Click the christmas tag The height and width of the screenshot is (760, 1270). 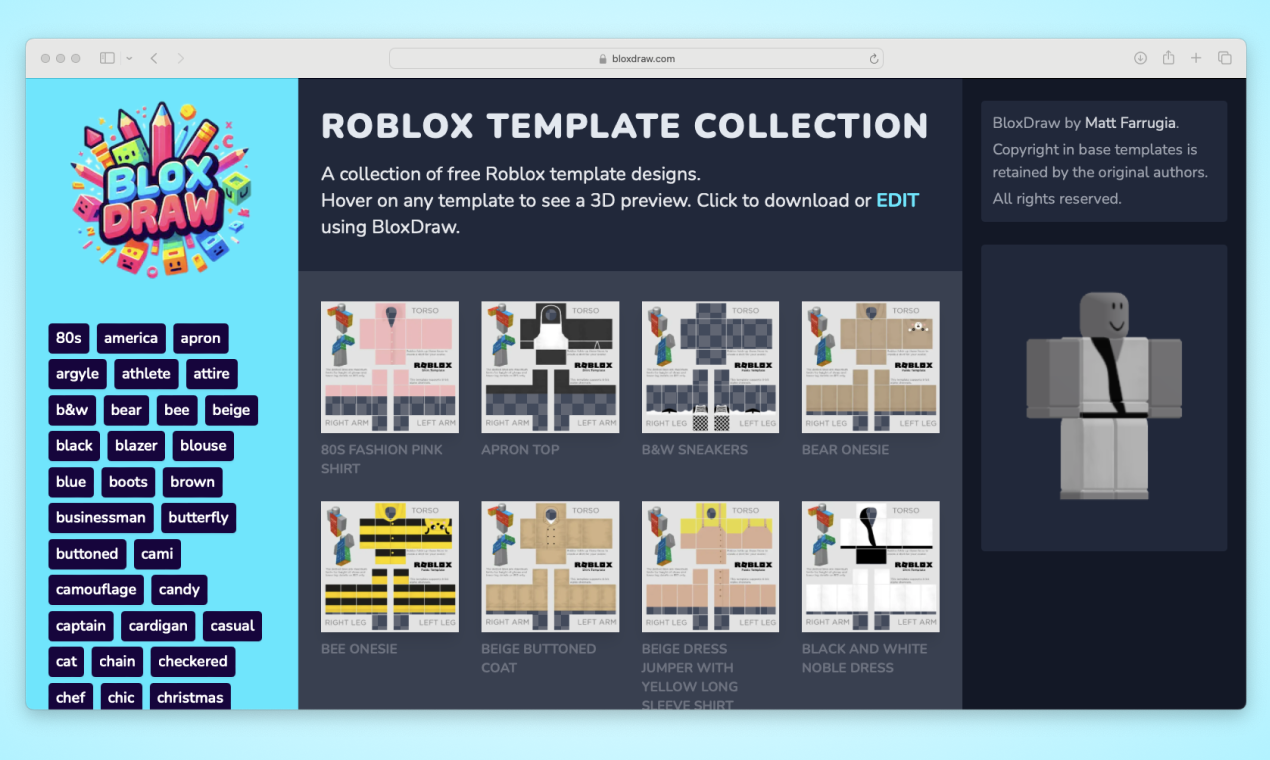[x=190, y=698]
